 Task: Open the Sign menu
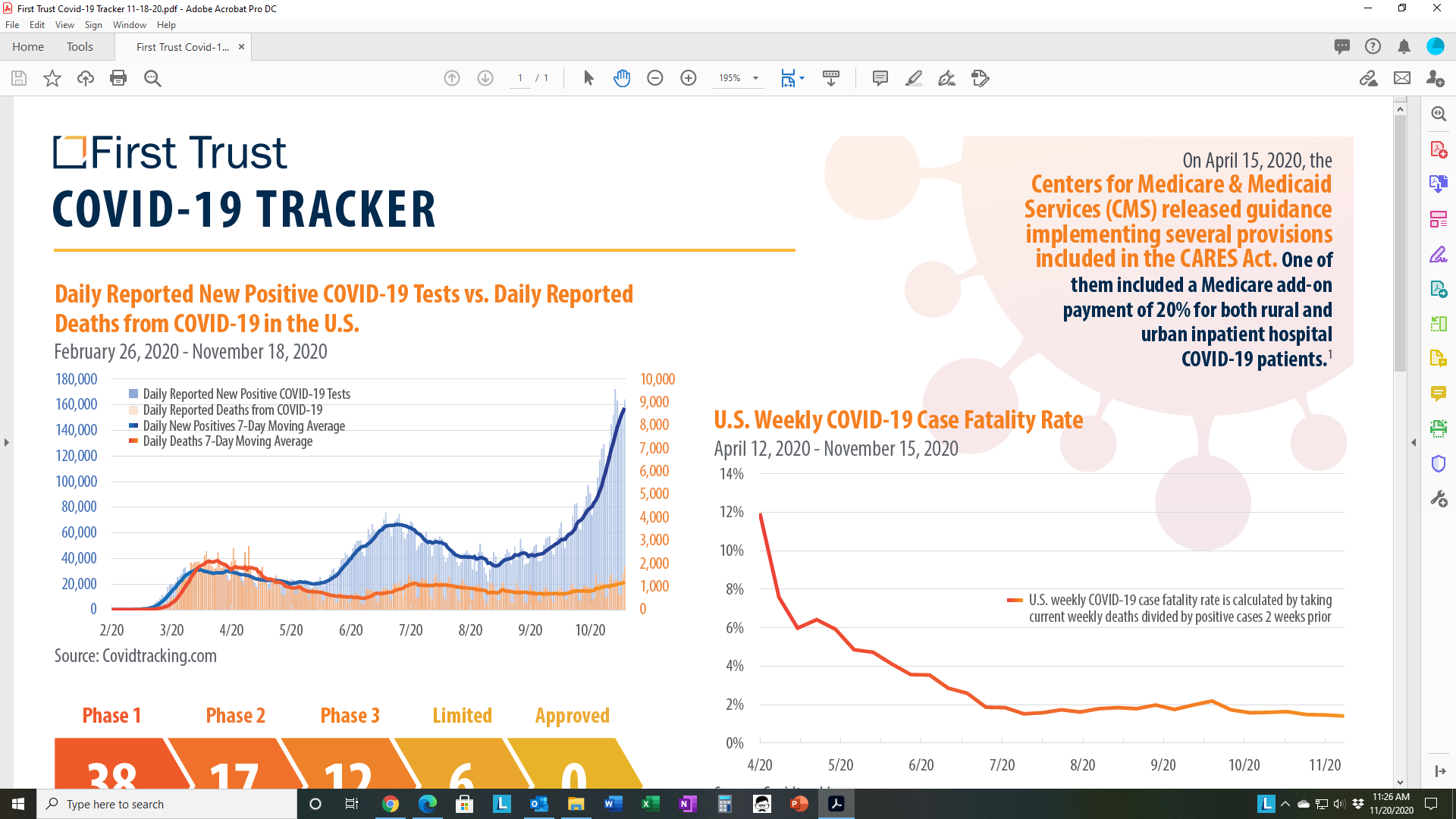click(x=93, y=25)
